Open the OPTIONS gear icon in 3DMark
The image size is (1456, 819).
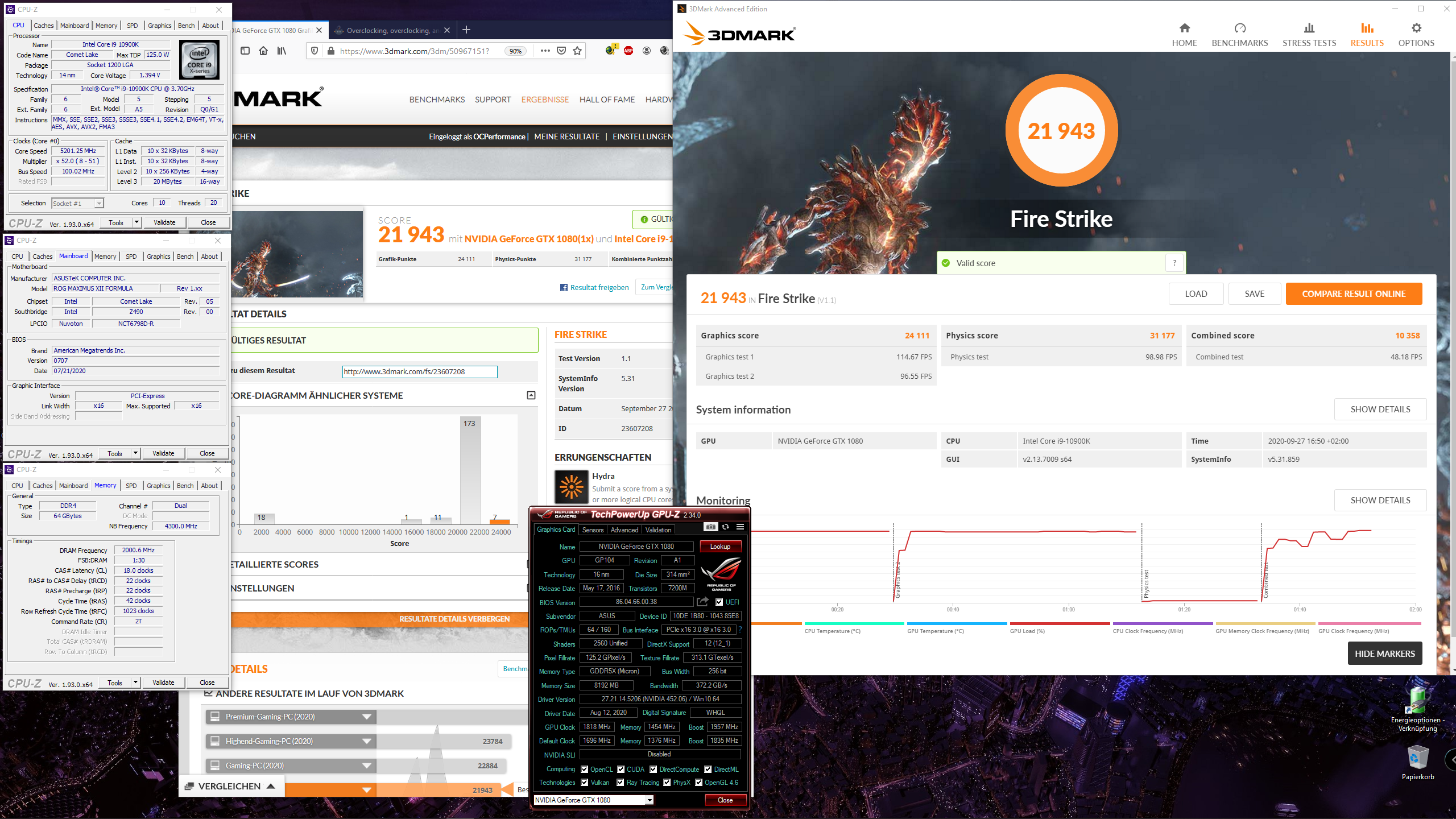(1416, 28)
